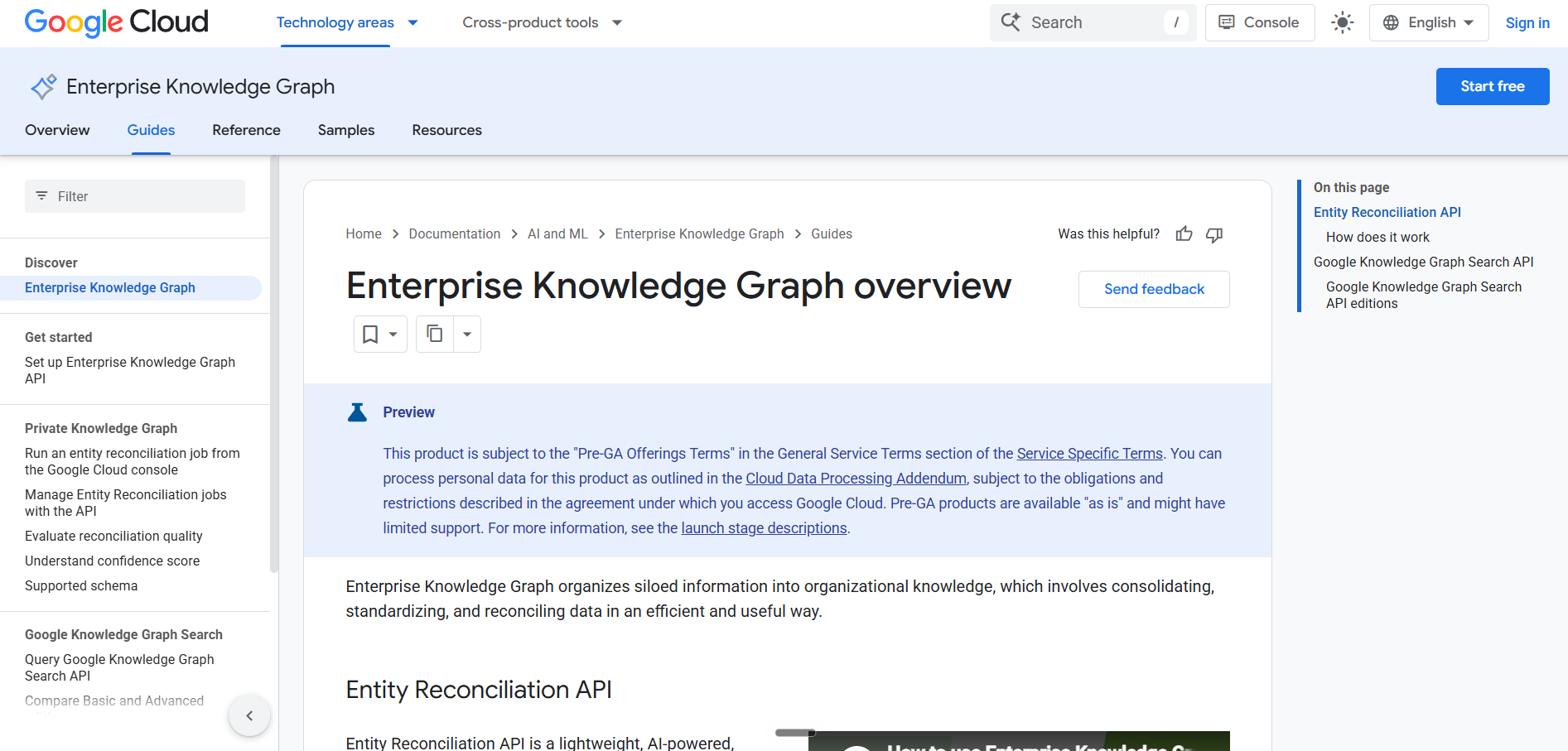Open Supported schema page

click(81, 585)
